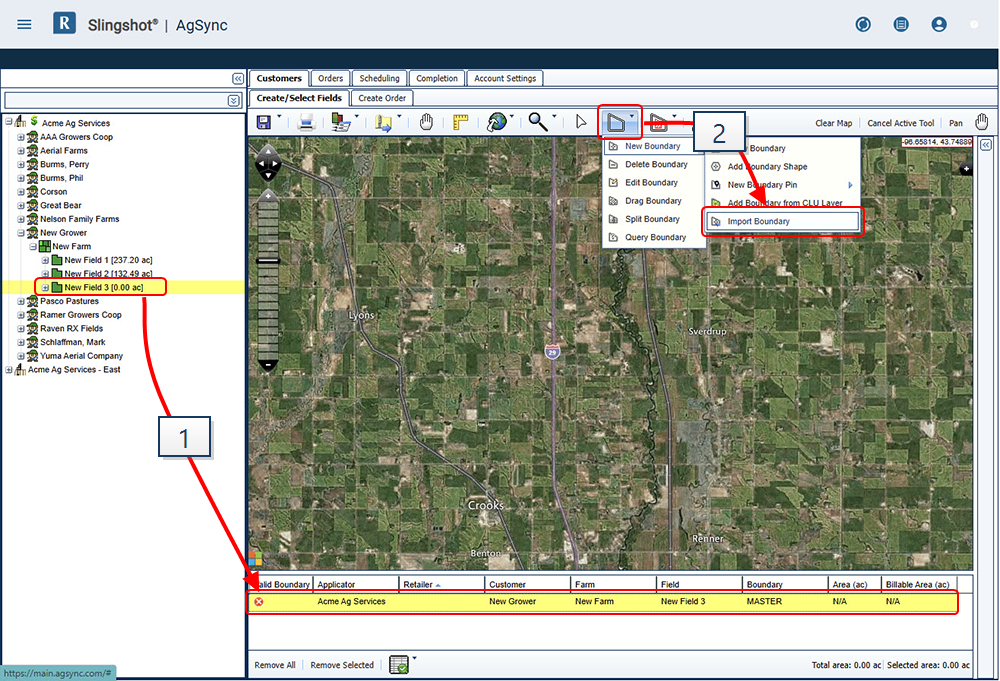Zoom out using the map minus button
This screenshot has height=681, width=1000.
tap(268, 366)
